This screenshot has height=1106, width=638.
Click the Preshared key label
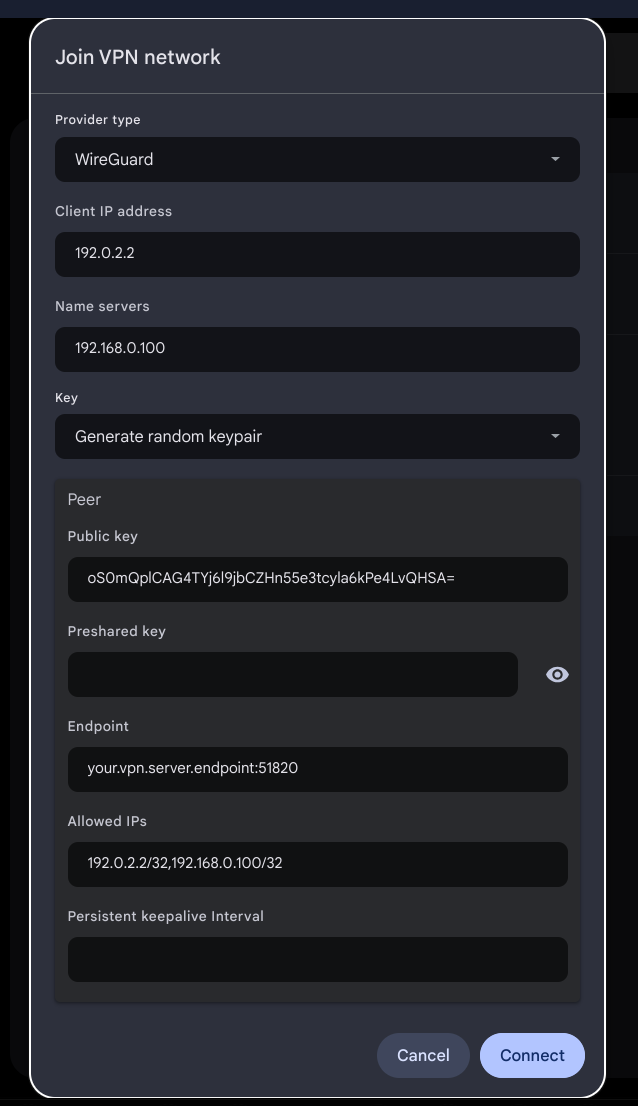coord(116,631)
